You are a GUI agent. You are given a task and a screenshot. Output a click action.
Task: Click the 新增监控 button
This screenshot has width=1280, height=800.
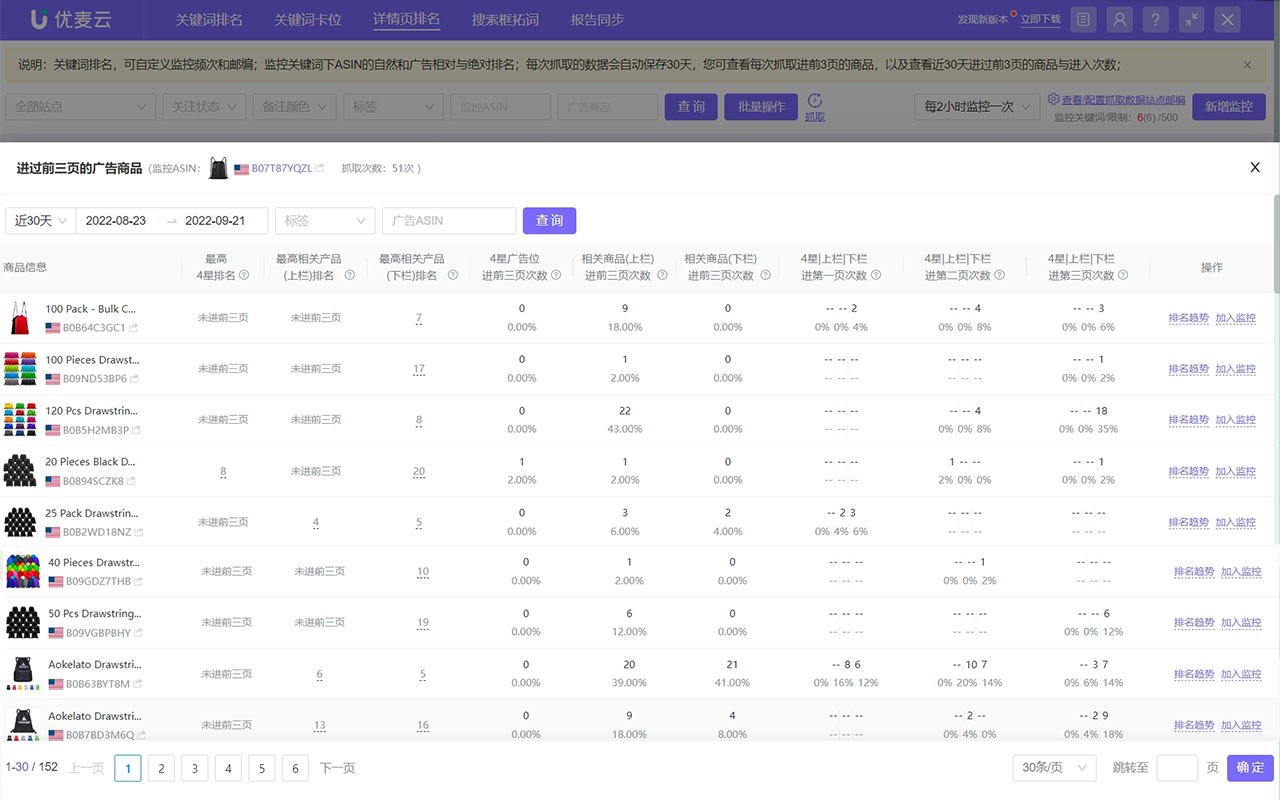point(1229,106)
